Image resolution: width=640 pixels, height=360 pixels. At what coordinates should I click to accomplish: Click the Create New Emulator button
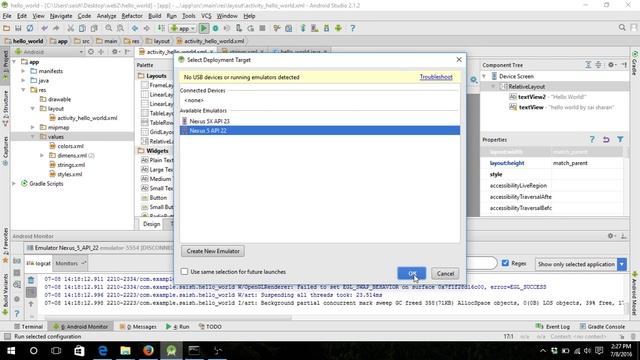coord(213,251)
